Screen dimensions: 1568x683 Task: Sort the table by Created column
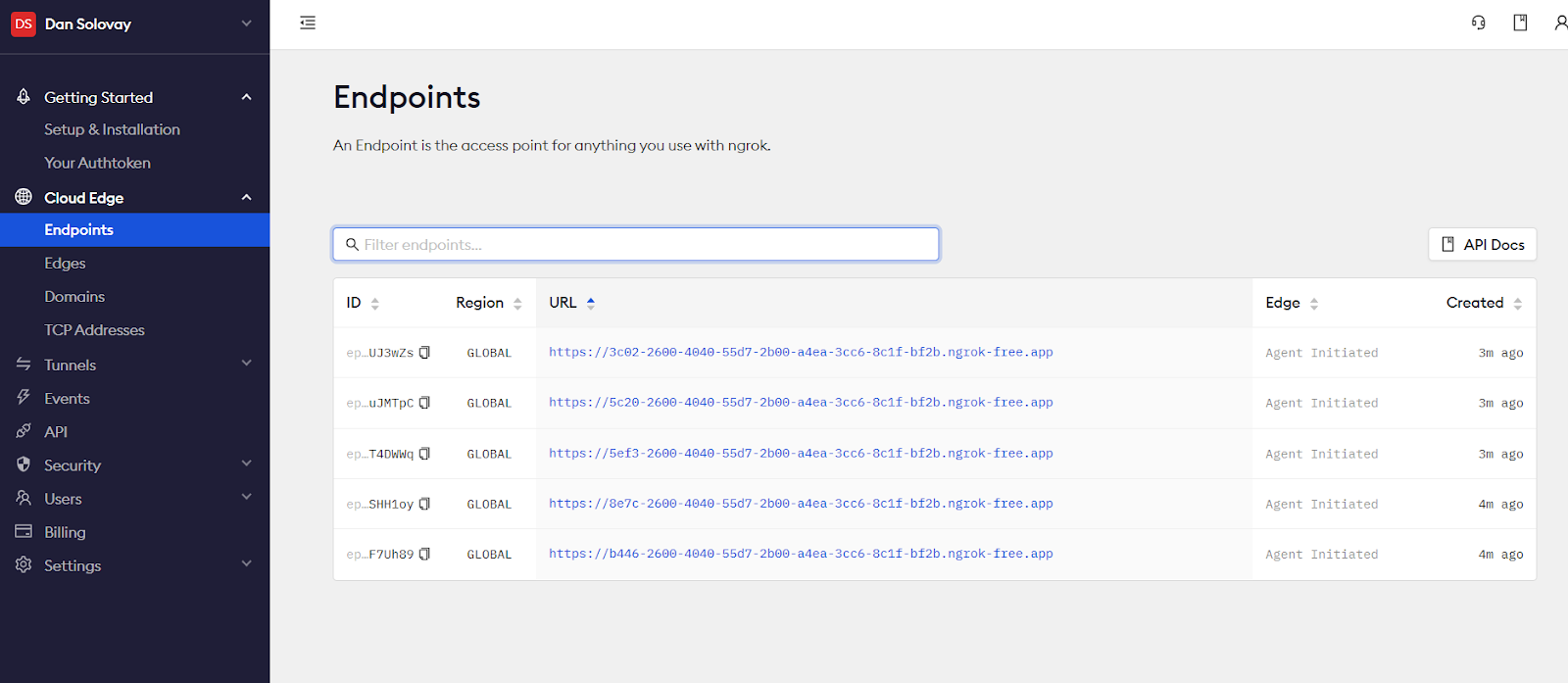click(x=1517, y=304)
